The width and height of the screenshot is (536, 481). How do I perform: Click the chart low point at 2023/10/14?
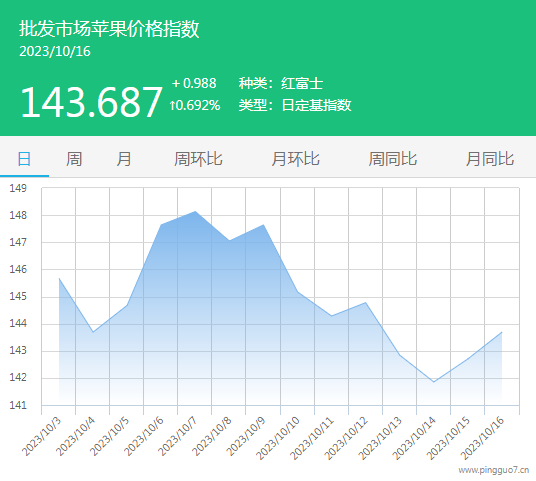point(434,382)
